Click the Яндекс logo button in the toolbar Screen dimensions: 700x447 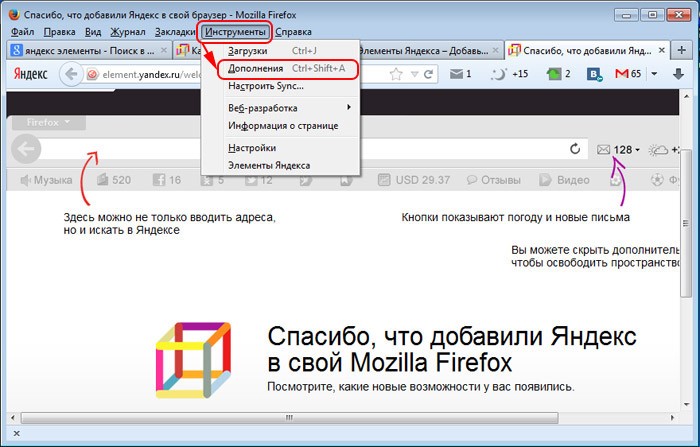(30, 74)
